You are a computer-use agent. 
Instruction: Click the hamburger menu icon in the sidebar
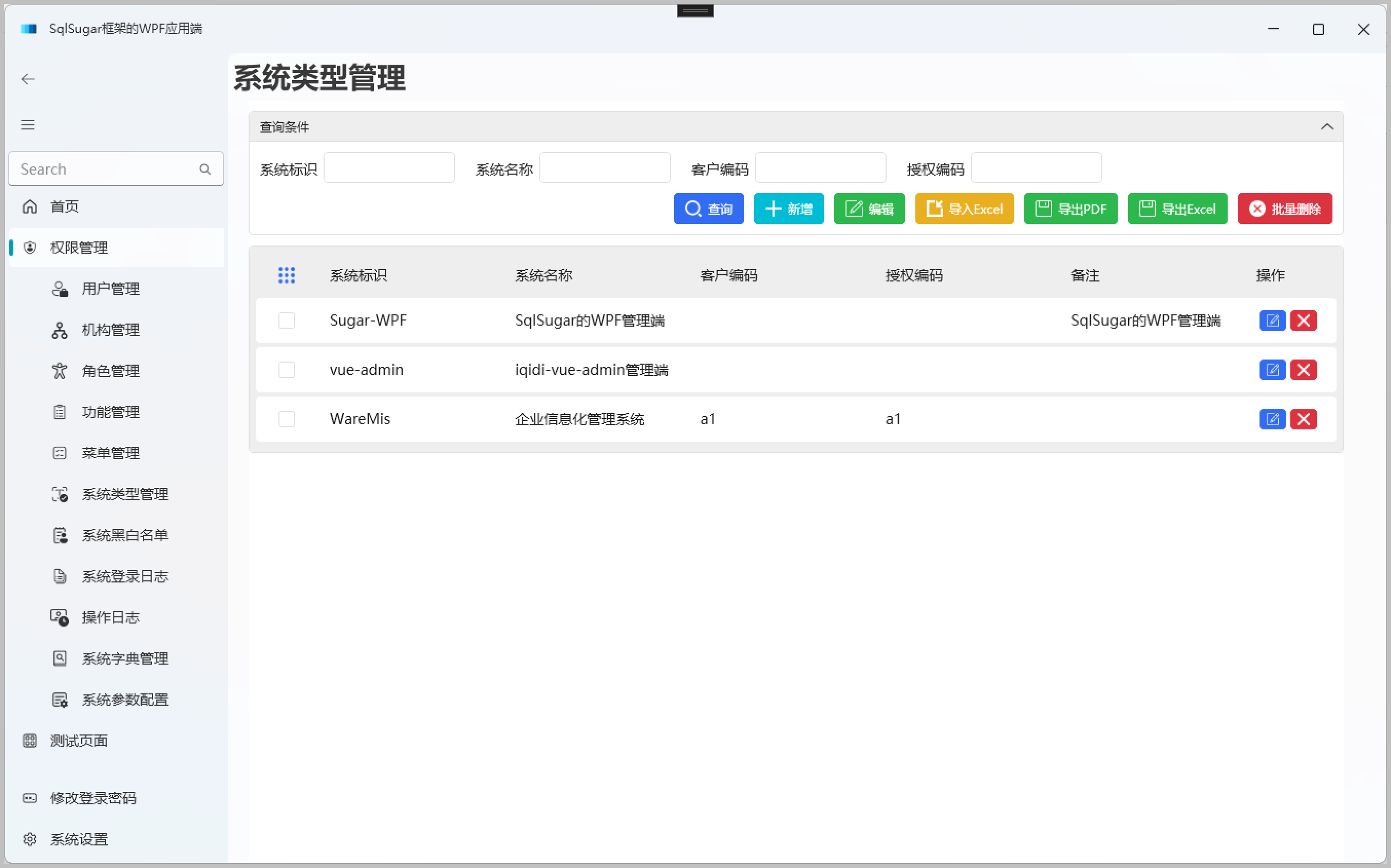click(28, 125)
